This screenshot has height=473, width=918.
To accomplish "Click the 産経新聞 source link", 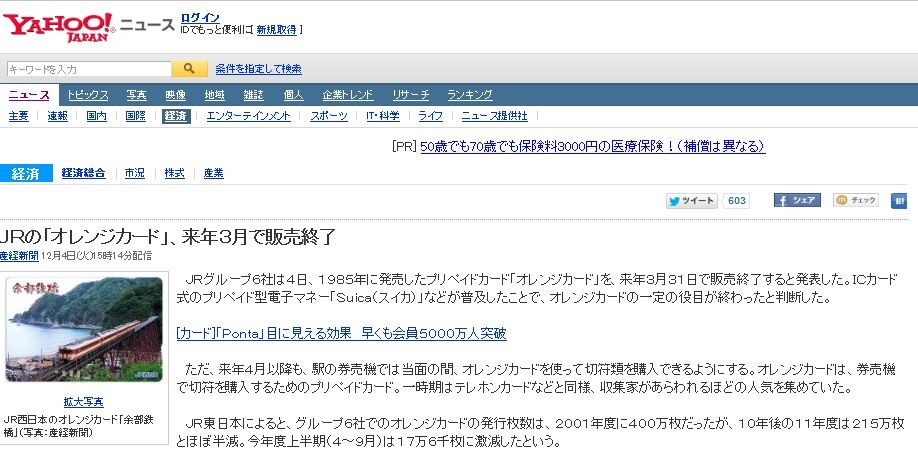I will [x=19, y=256].
